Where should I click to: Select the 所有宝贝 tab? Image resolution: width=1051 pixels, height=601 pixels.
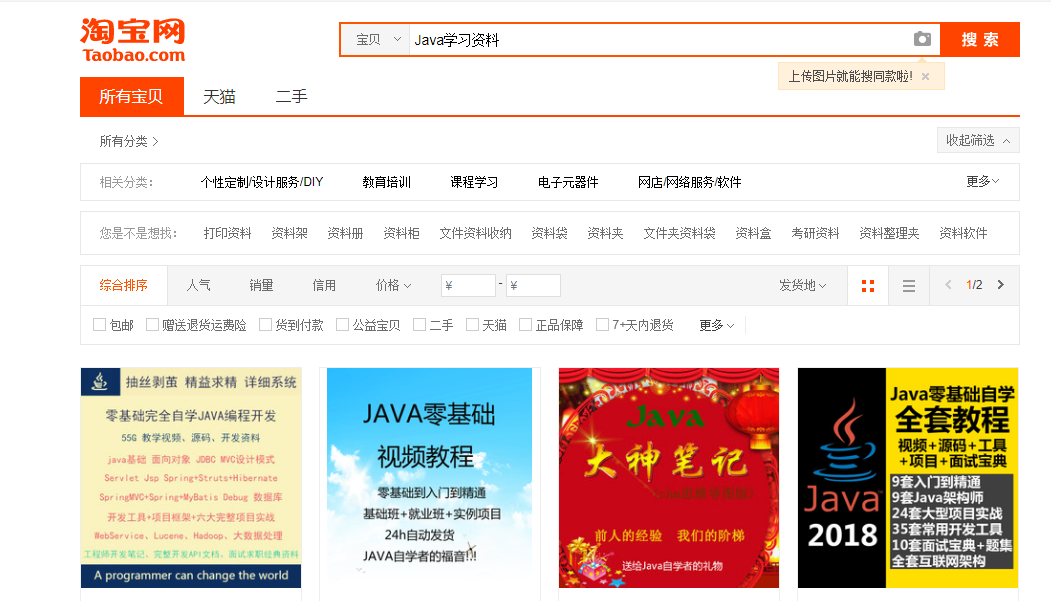pos(131,96)
